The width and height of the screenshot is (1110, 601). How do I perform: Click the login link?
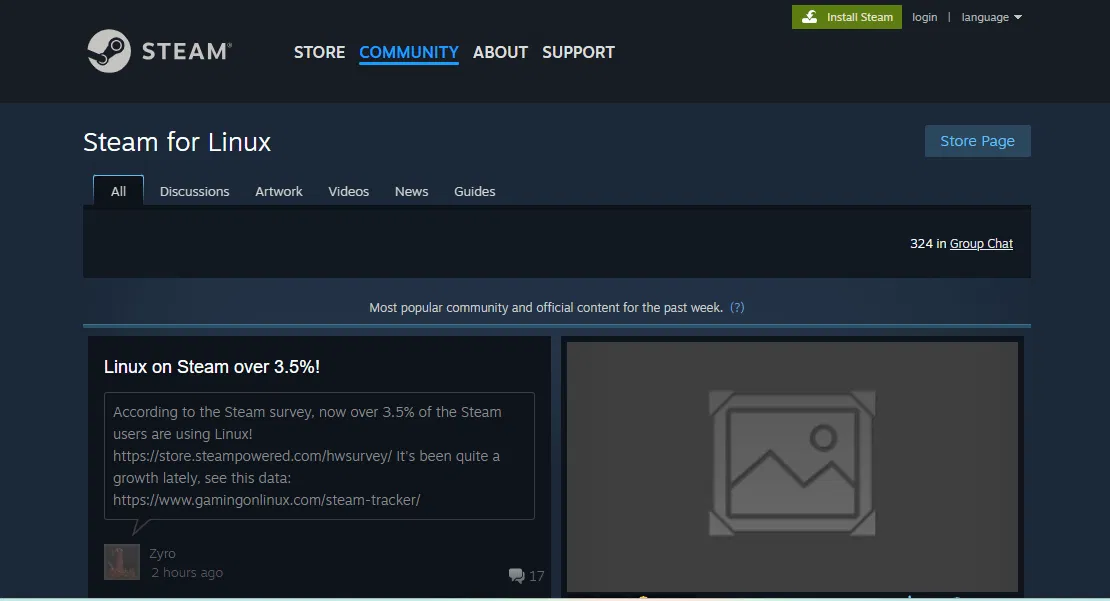click(x=924, y=16)
